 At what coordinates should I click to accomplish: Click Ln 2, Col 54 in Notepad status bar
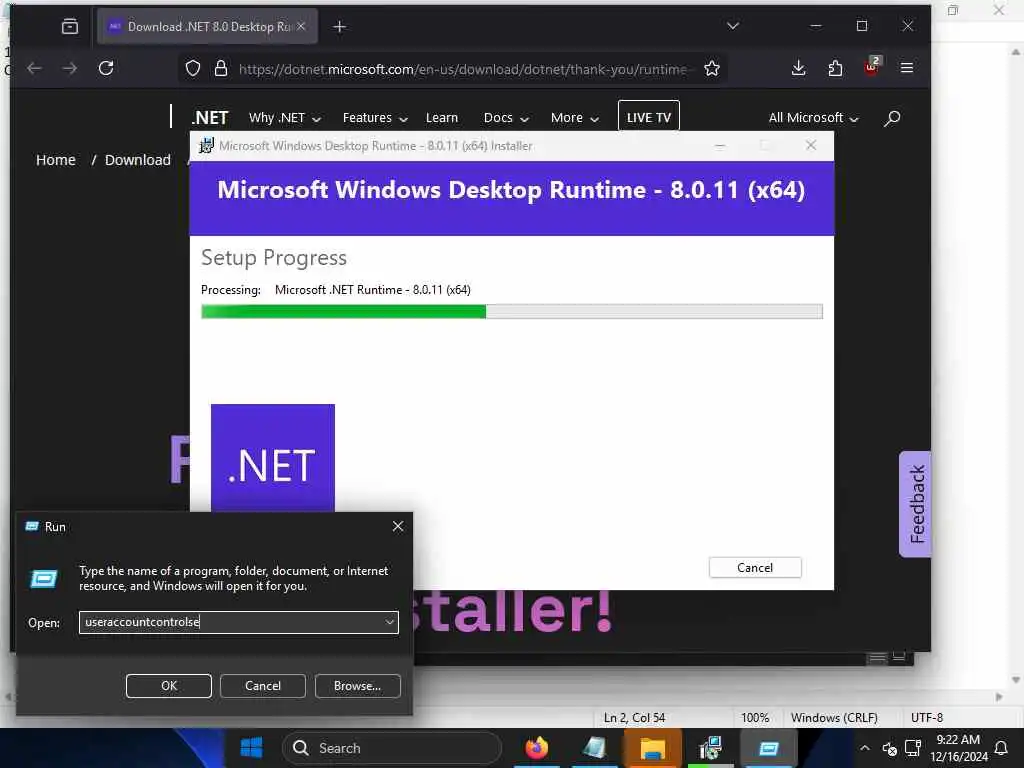click(x=634, y=718)
